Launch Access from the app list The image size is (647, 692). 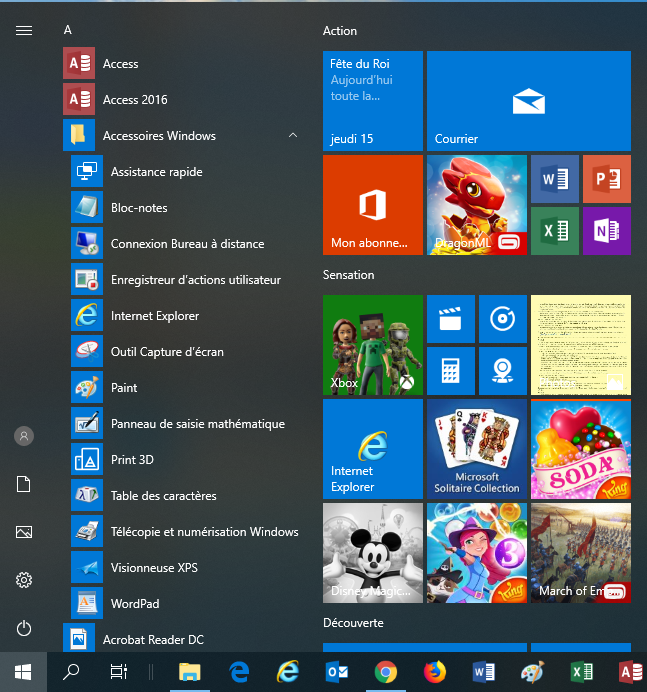tap(183, 64)
